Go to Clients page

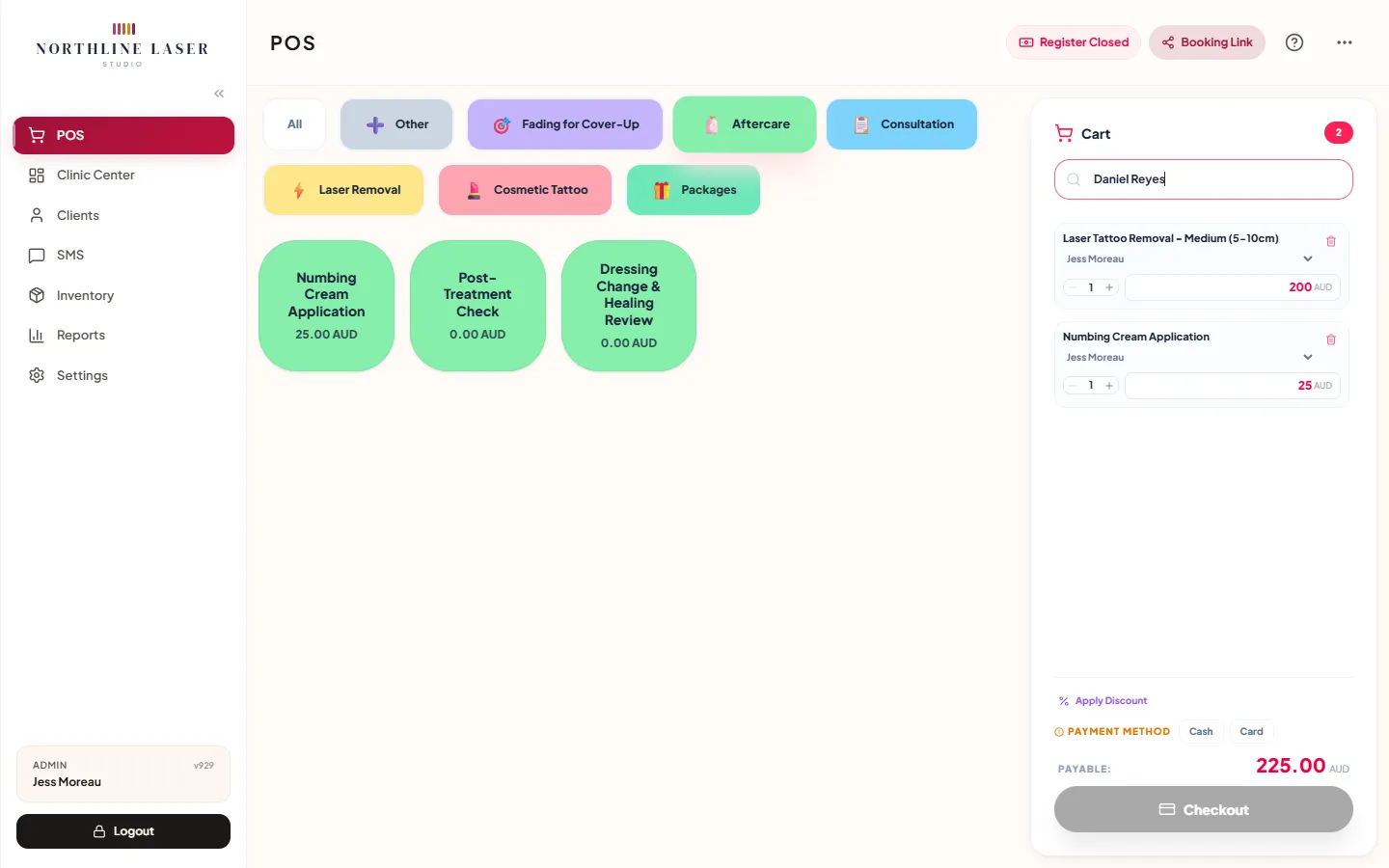click(x=123, y=215)
